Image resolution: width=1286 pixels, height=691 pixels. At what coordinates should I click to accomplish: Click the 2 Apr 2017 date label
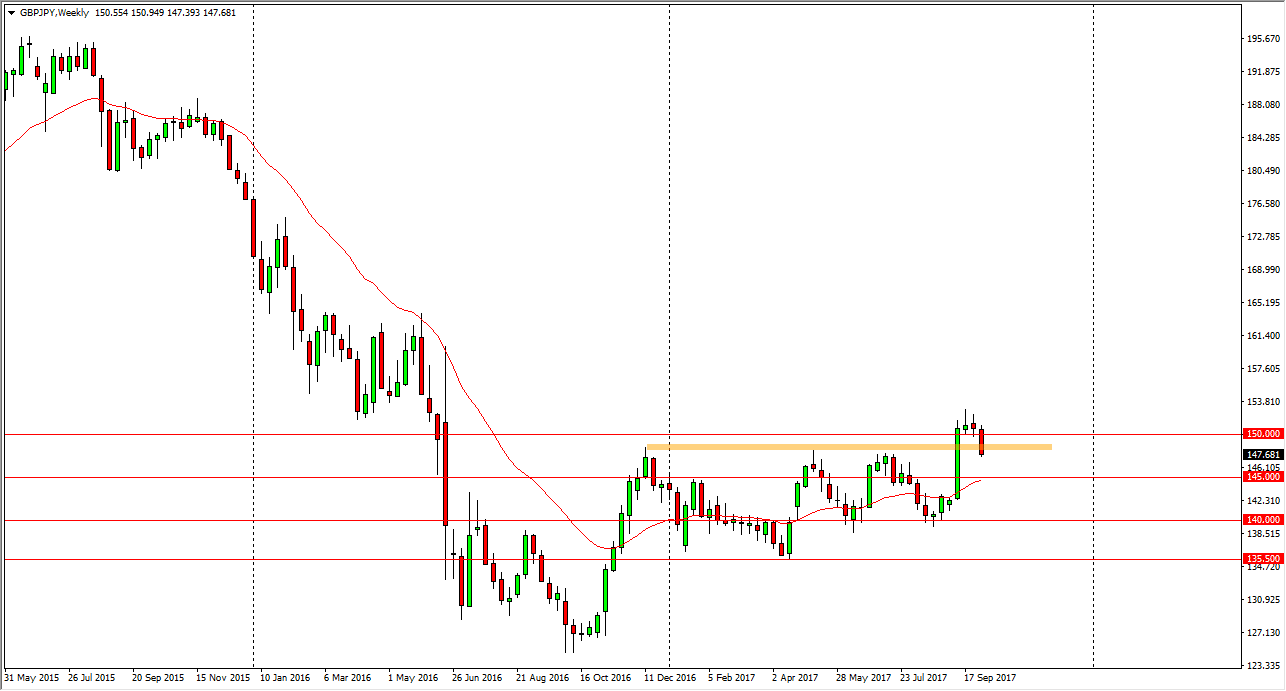point(796,677)
